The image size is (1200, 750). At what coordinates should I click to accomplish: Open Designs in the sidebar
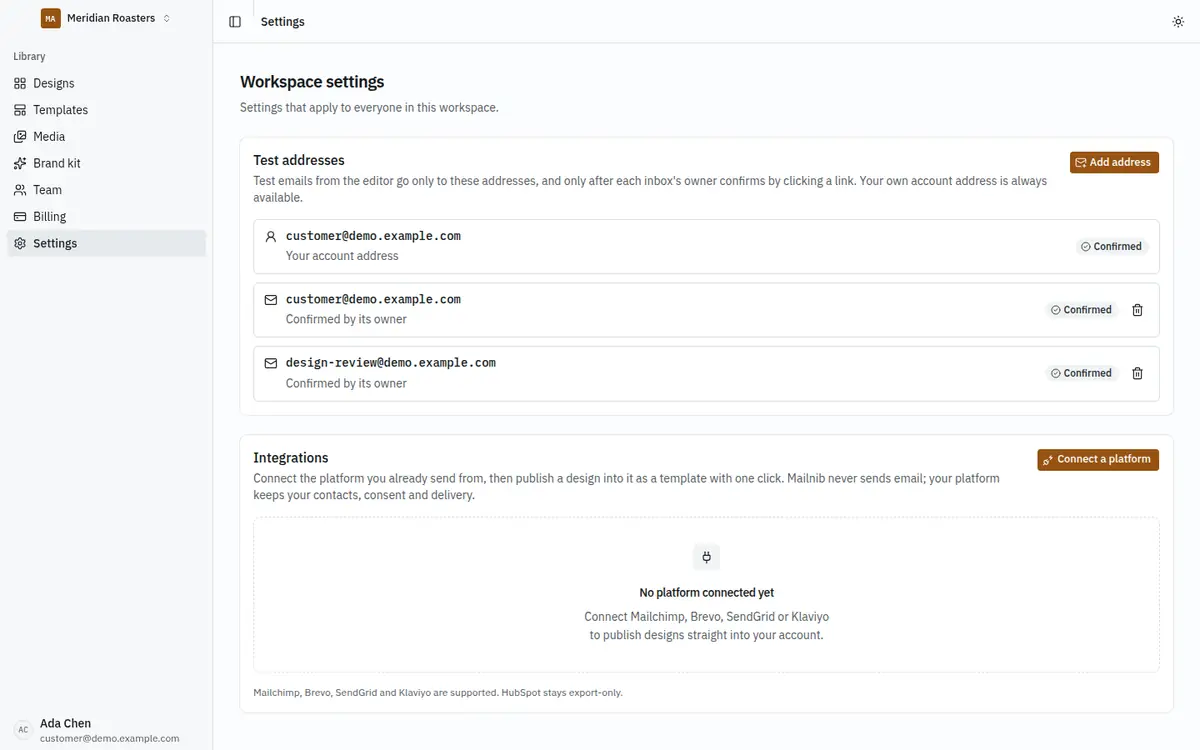pos(106,83)
